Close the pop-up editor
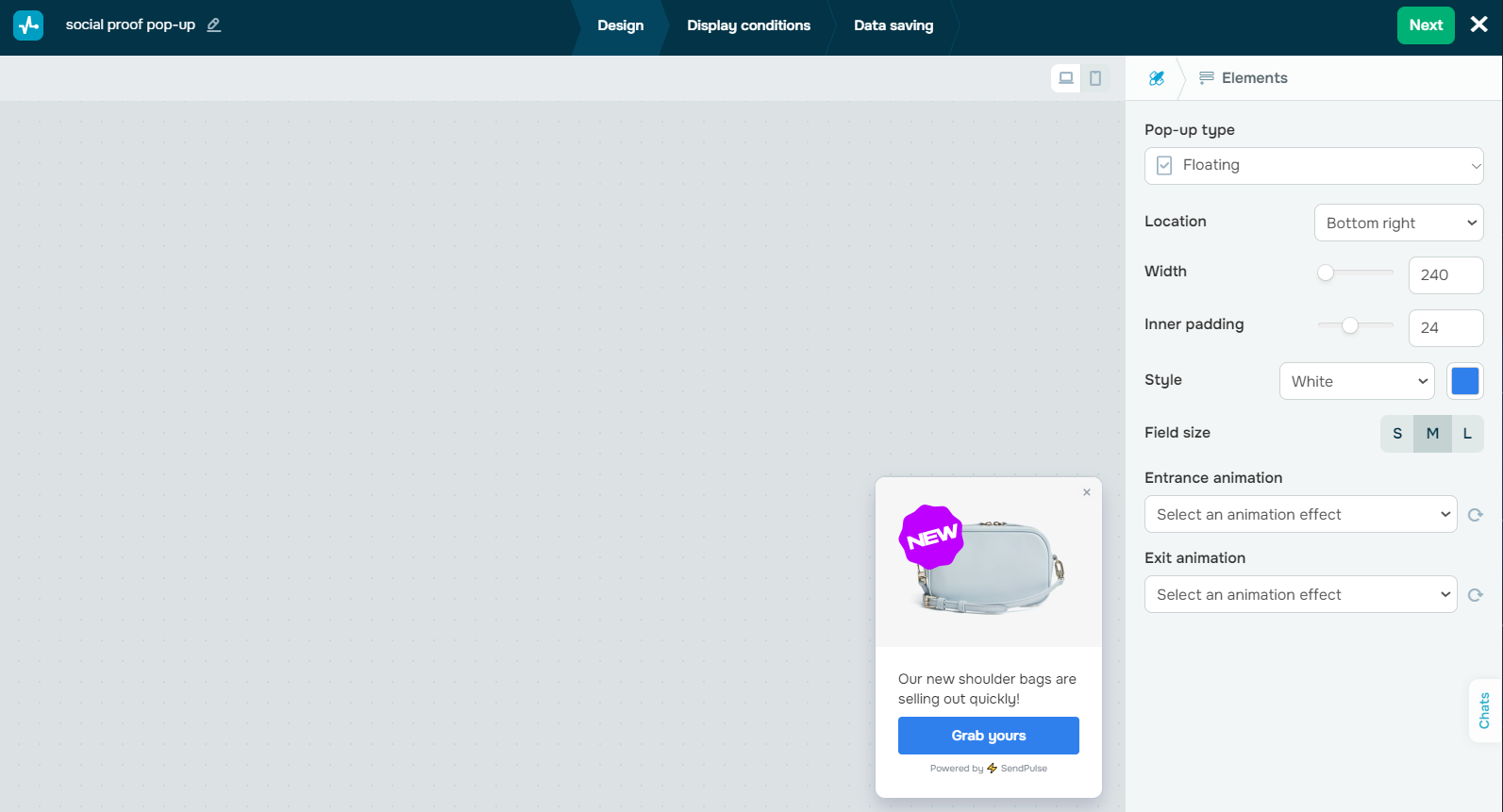The image size is (1503, 812). pyautogui.click(x=1479, y=25)
